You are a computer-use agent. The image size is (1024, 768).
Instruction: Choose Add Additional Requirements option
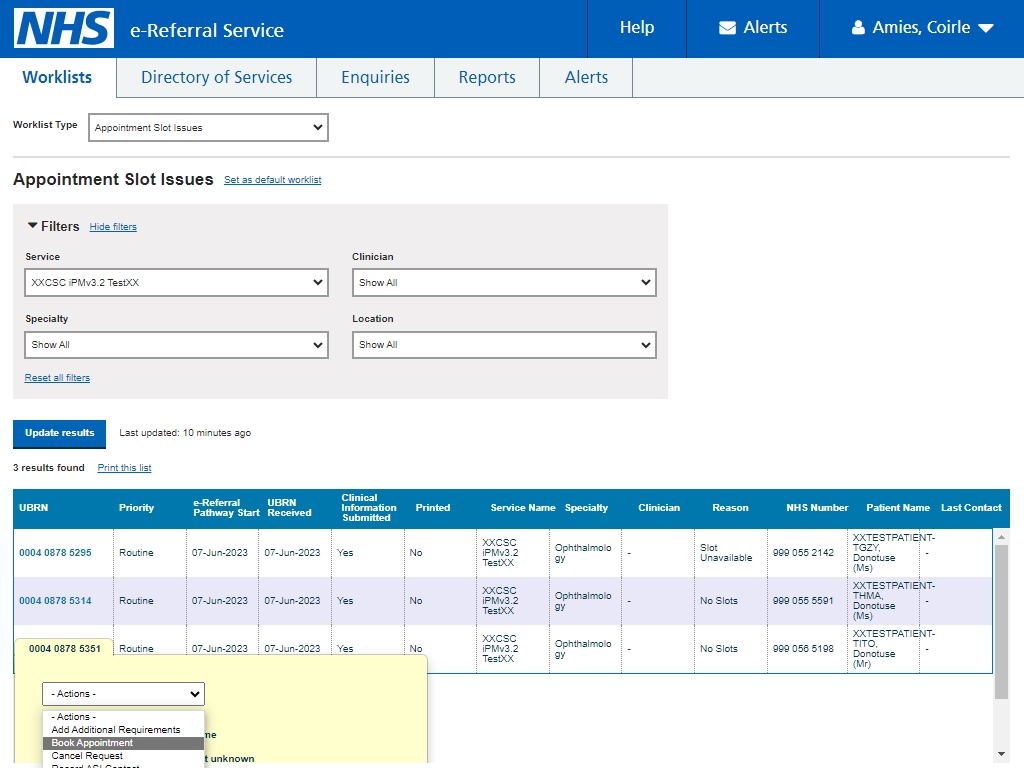[x=123, y=729]
